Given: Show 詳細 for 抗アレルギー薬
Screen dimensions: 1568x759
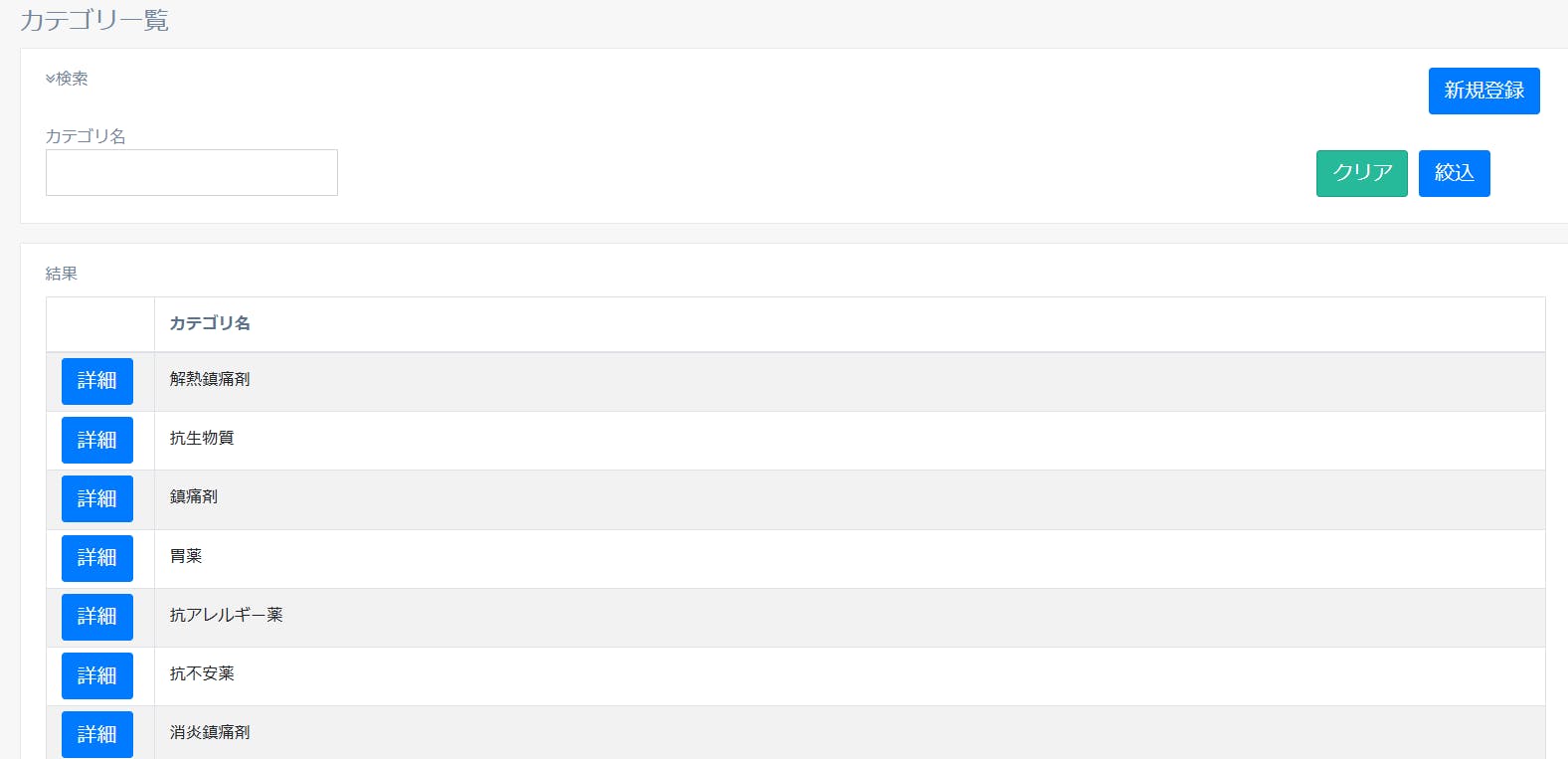Looking at the screenshot, I should [97, 617].
